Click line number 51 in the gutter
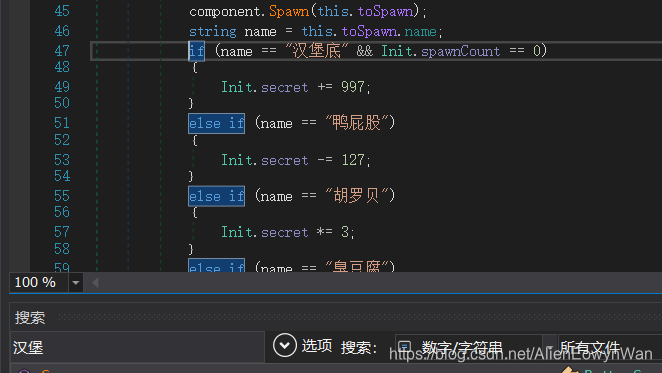662x373 pixels. coord(62,123)
